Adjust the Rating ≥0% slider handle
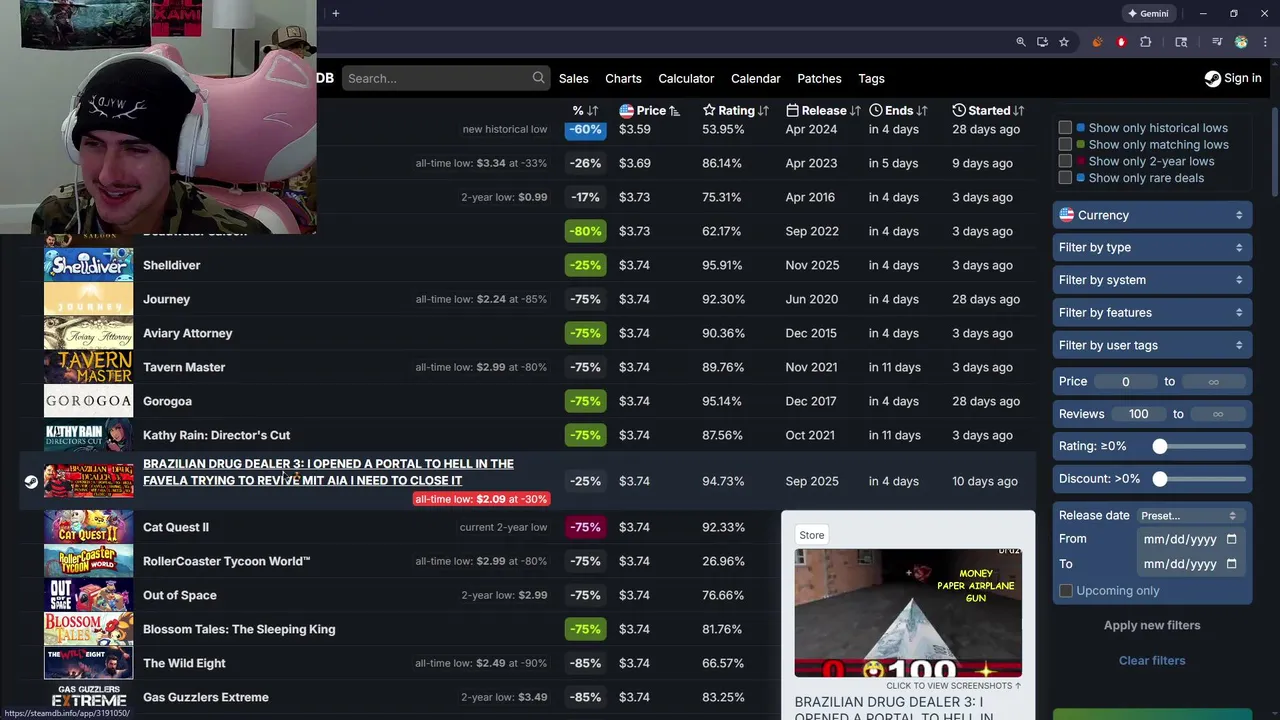The width and height of the screenshot is (1280, 720). pyautogui.click(x=1160, y=446)
